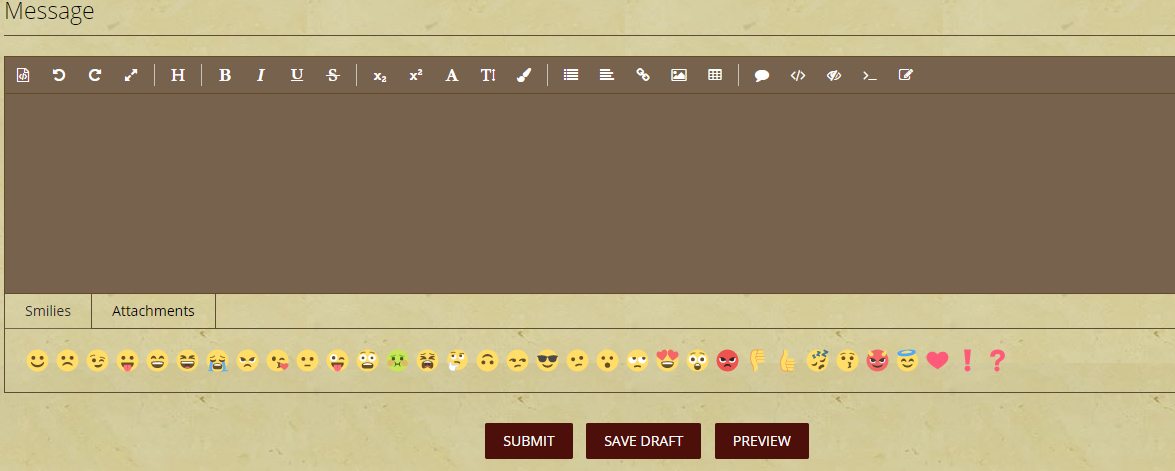This screenshot has width=1175, height=471.
Task: Open the font size (T) picker
Action: 488,75
